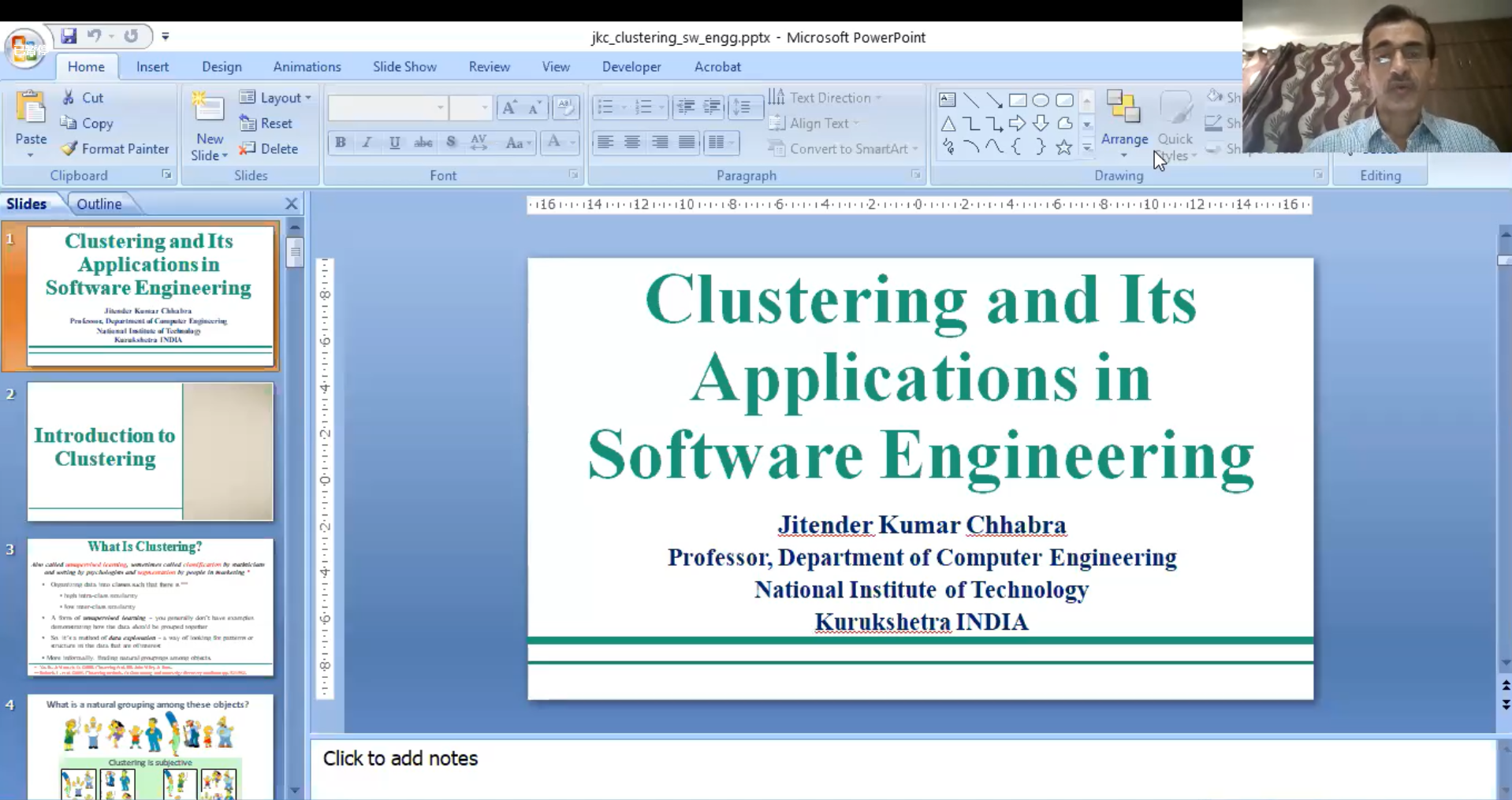Select the Right Arrow shape
Viewport: 1512px width, 800px height.
(x=1018, y=124)
